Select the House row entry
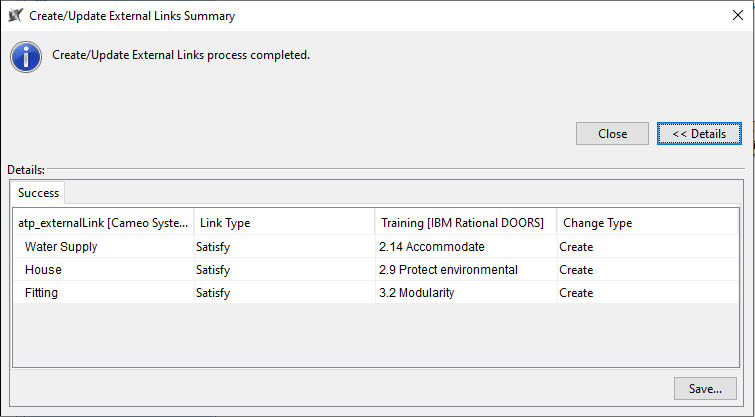Screen dimensions: 755x417 [43, 270]
